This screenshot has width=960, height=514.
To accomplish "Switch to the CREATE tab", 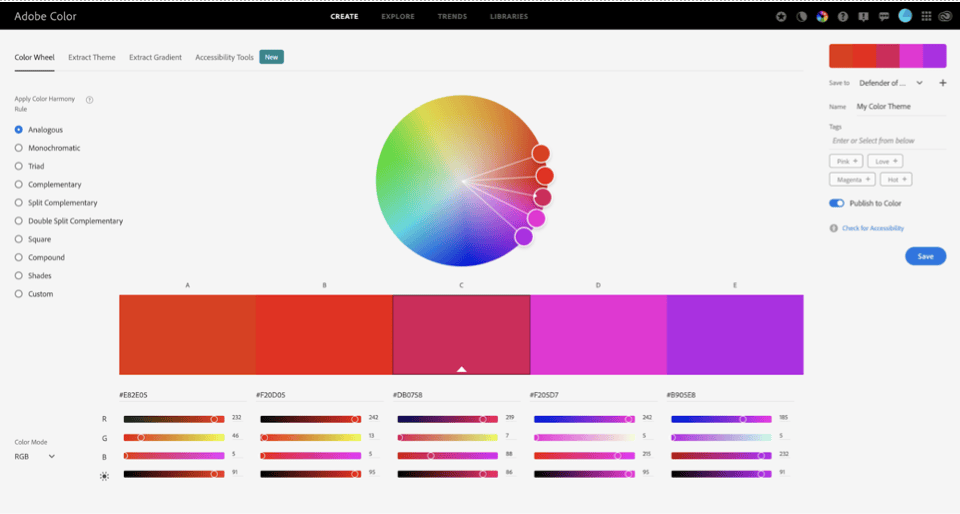I will click(x=344, y=17).
